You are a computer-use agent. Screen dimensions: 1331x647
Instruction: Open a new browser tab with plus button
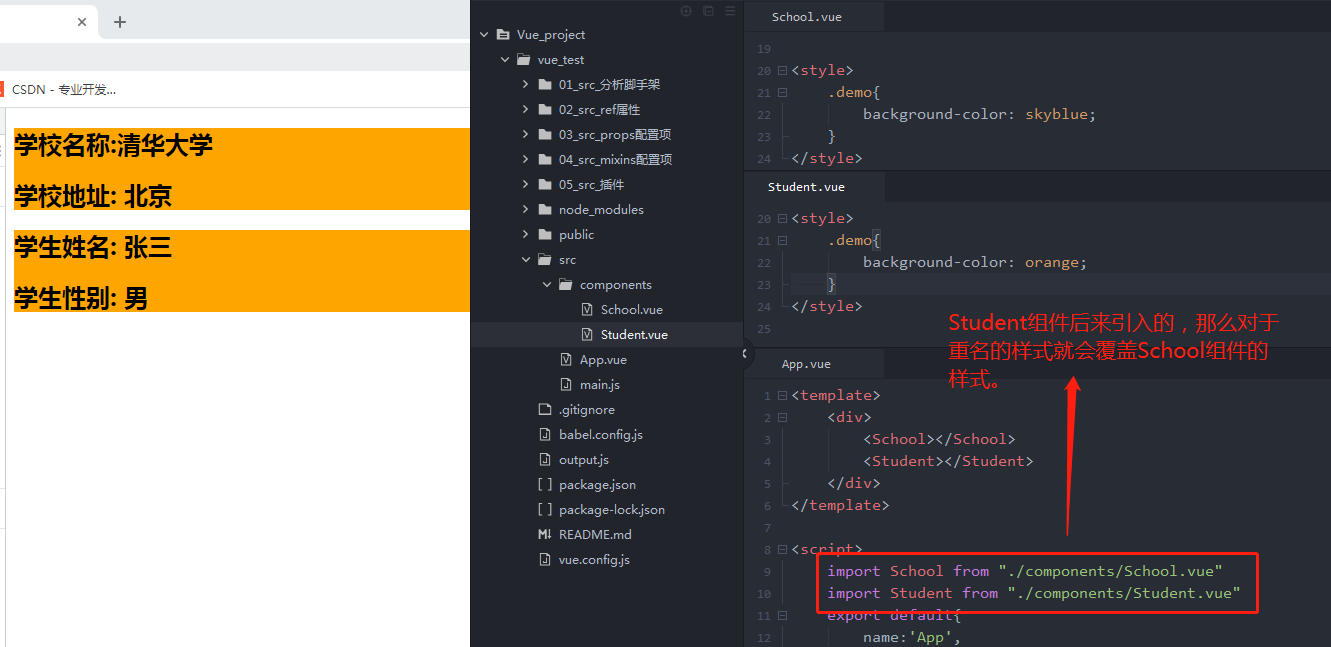(120, 22)
